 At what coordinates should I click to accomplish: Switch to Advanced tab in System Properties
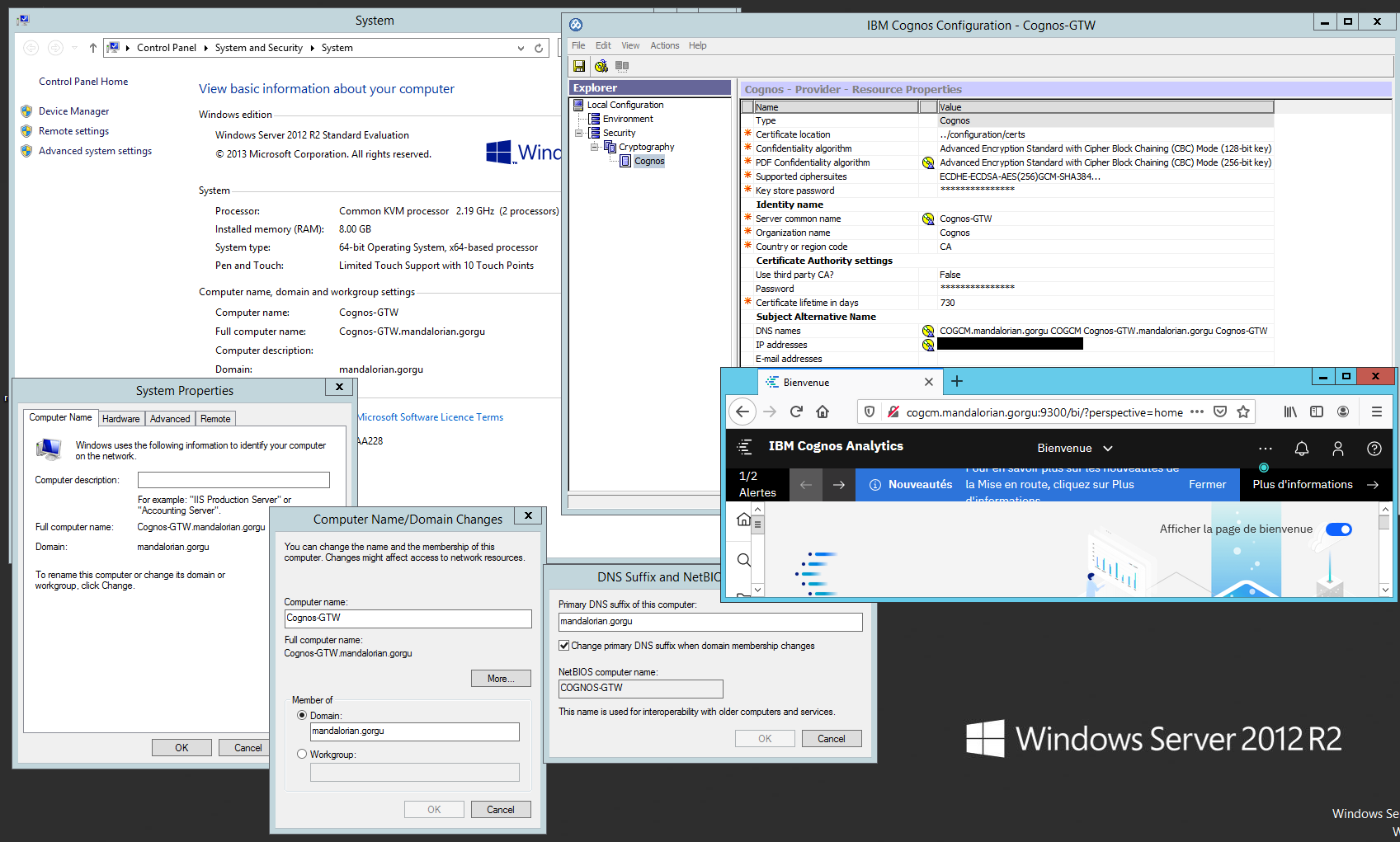(x=170, y=418)
